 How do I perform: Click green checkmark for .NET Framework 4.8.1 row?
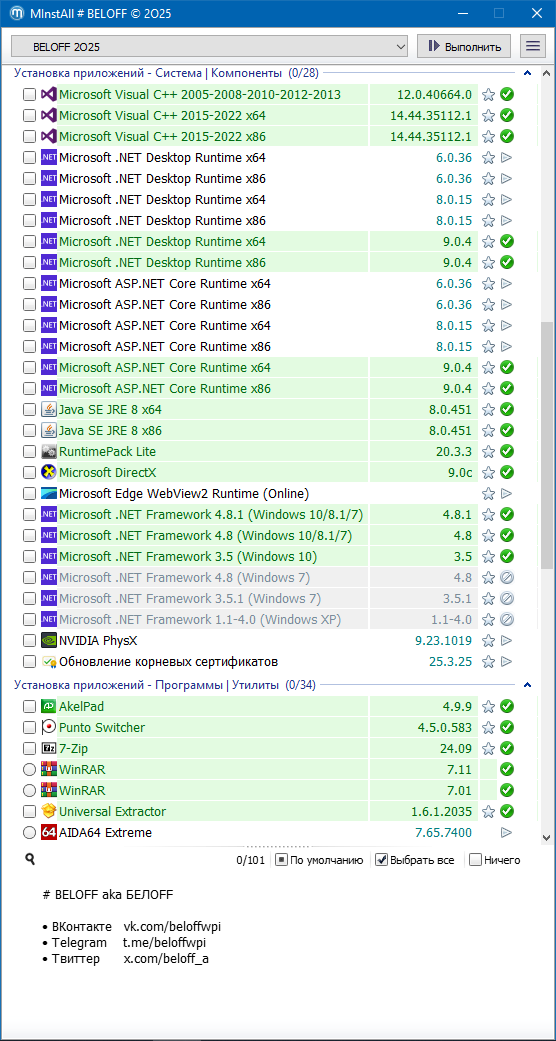[507, 515]
